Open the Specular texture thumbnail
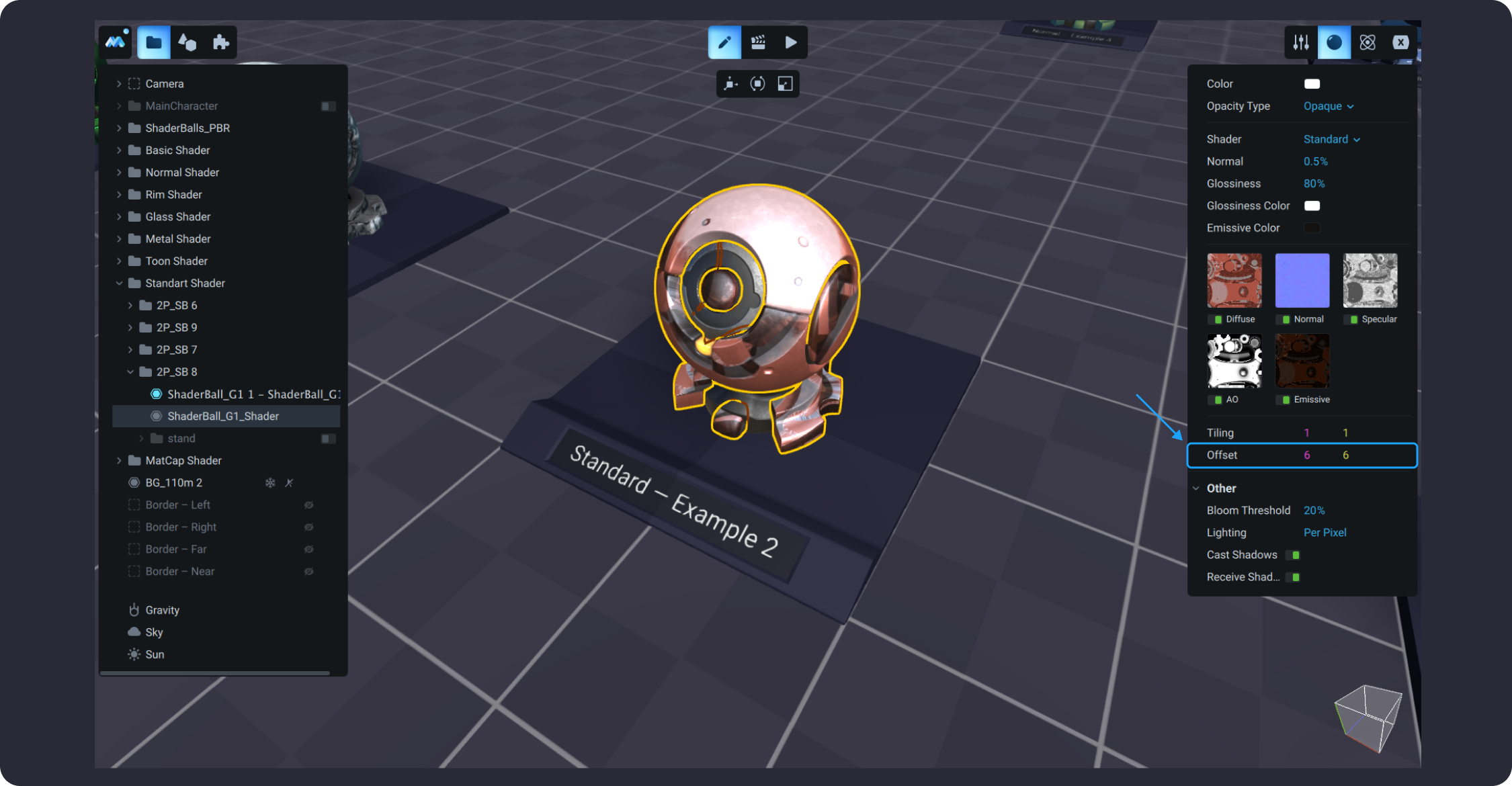This screenshot has height=786, width=1512. coord(1370,280)
